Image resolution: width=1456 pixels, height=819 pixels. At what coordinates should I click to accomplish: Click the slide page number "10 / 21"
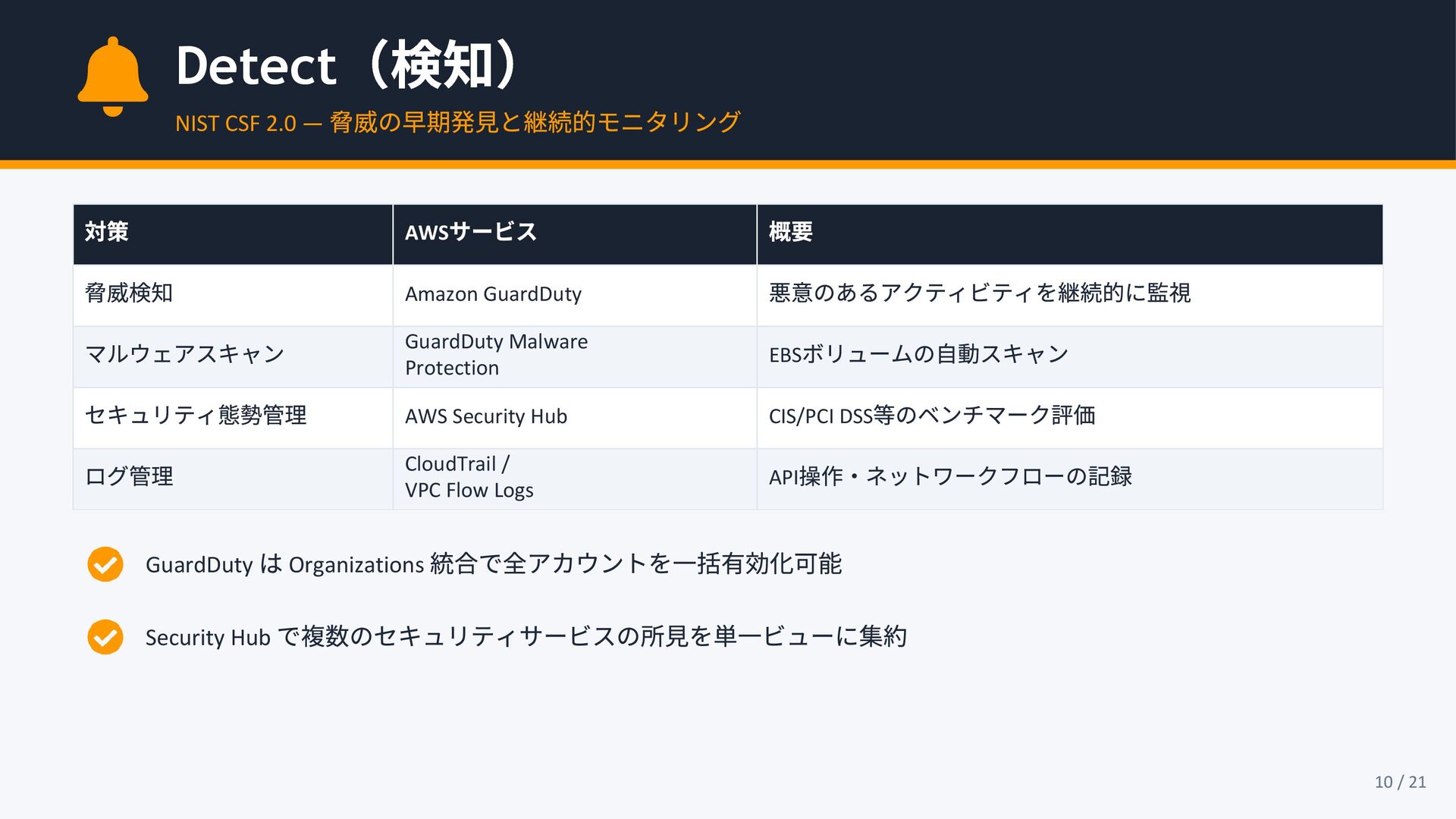1400,782
